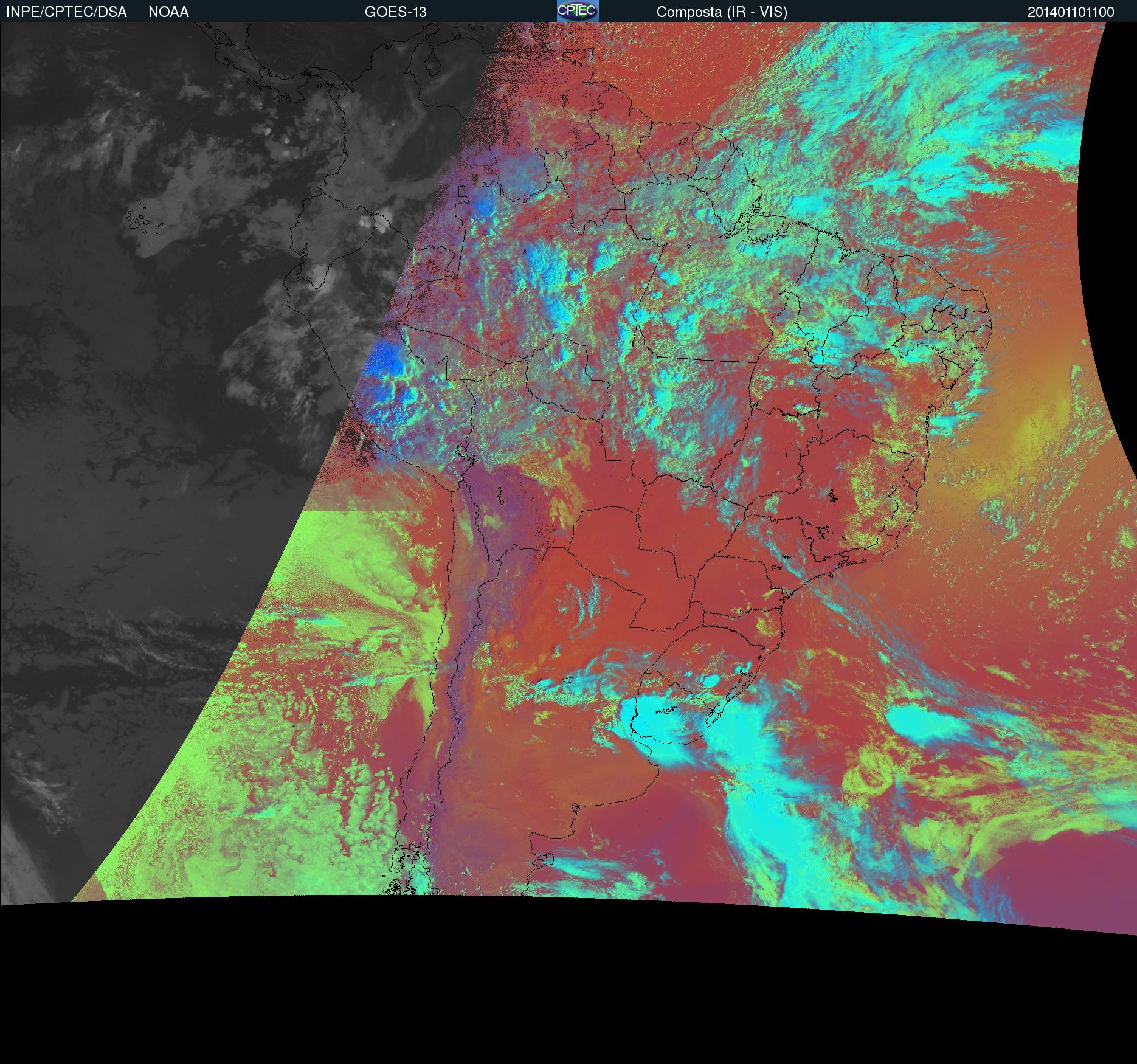Click the NOAA label in header
The width and height of the screenshot is (1137, 1064).
tap(168, 12)
